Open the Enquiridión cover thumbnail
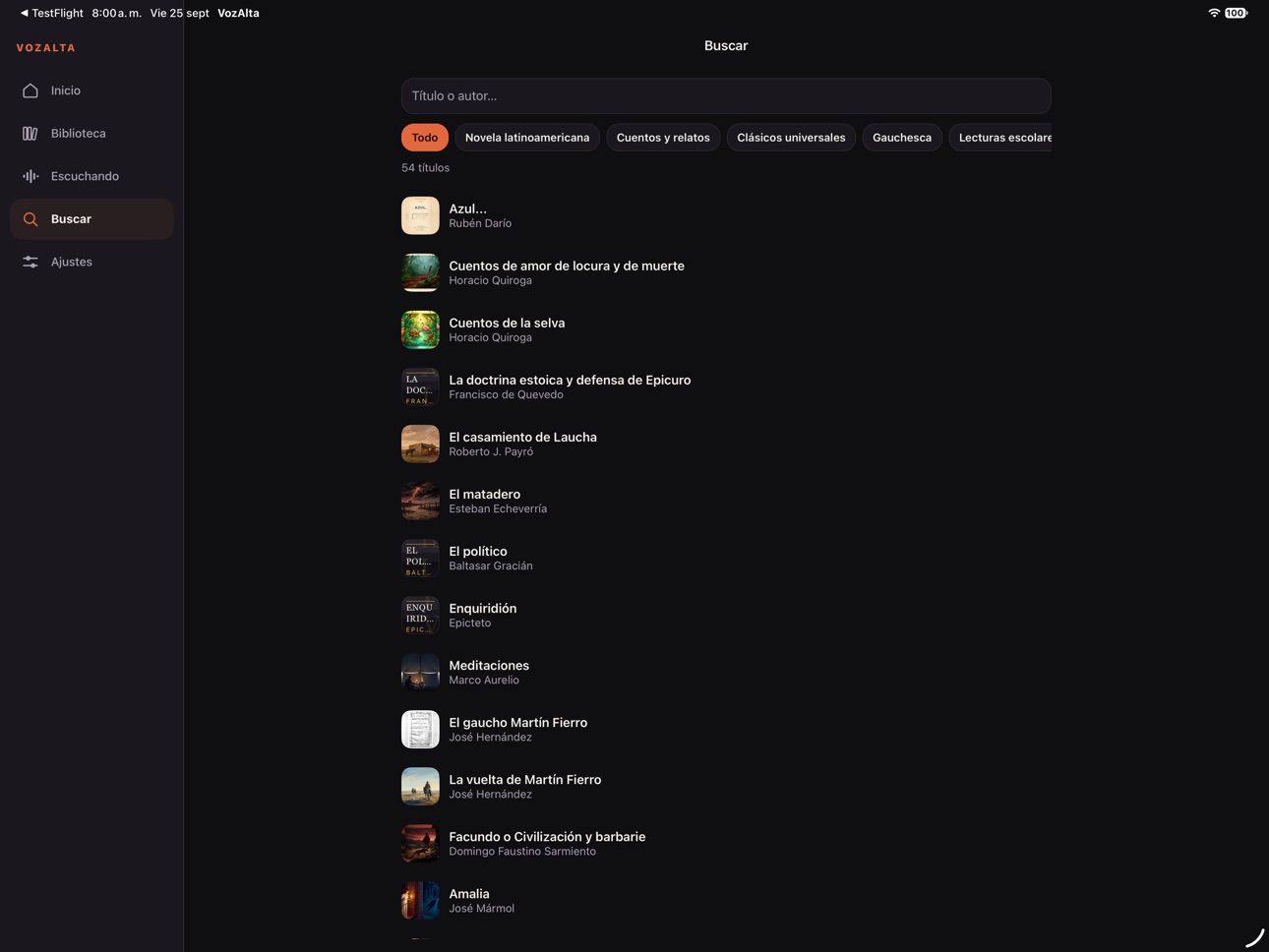The width and height of the screenshot is (1269, 952). click(x=420, y=616)
